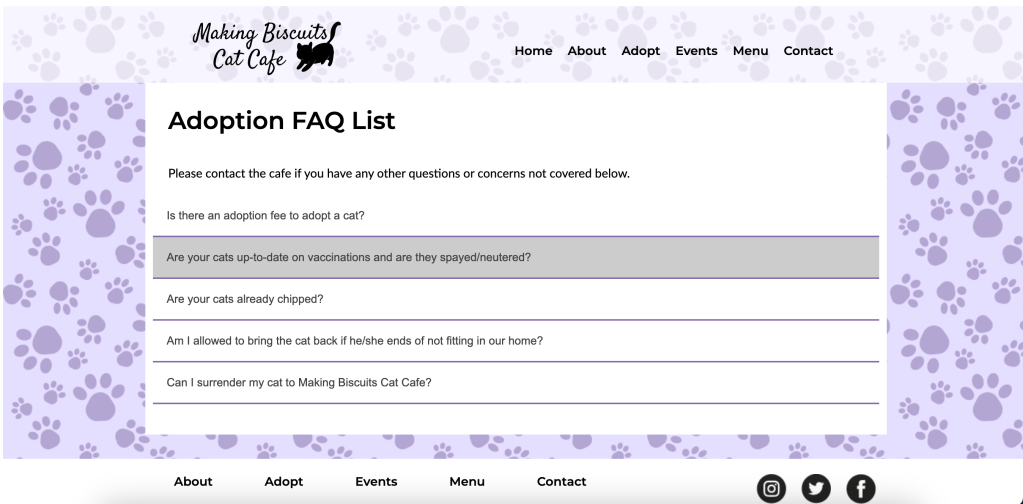Open Events in the top navigation
This screenshot has width=1023, height=504.
[x=696, y=52]
